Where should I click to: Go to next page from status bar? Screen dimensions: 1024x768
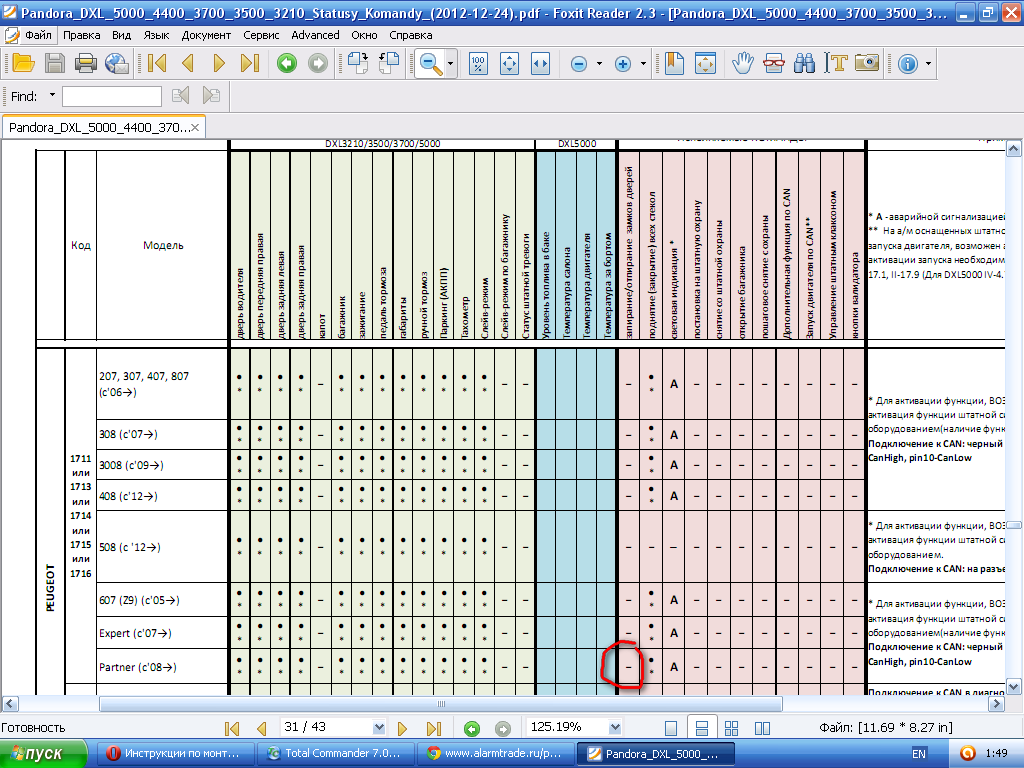point(402,728)
